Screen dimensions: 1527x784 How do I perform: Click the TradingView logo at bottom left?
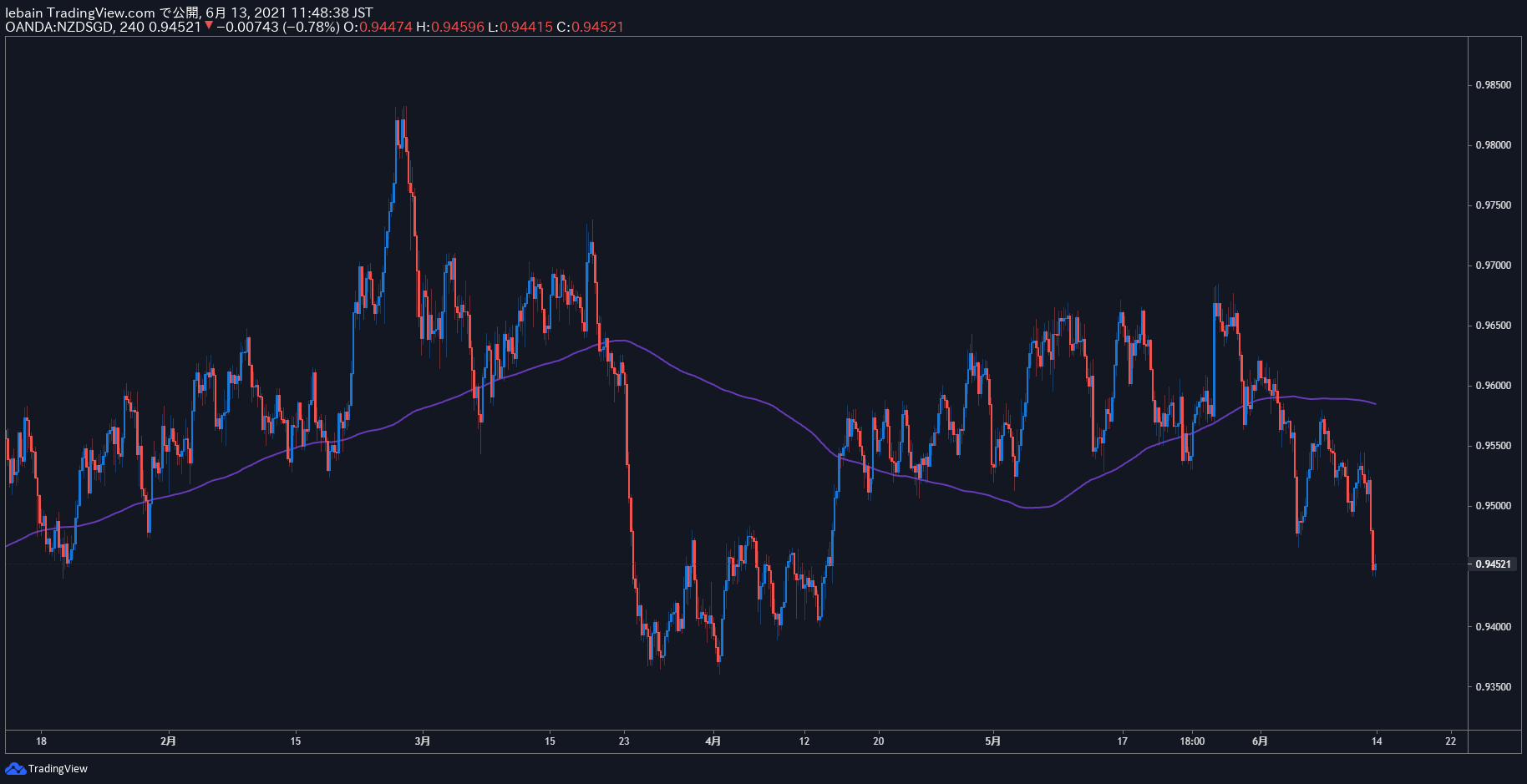pyautogui.click(x=47, y=768)
